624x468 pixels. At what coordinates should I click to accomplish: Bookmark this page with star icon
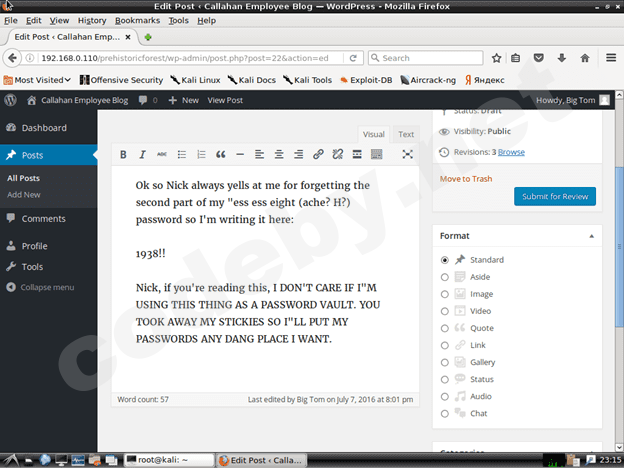(x=496, y=58)
